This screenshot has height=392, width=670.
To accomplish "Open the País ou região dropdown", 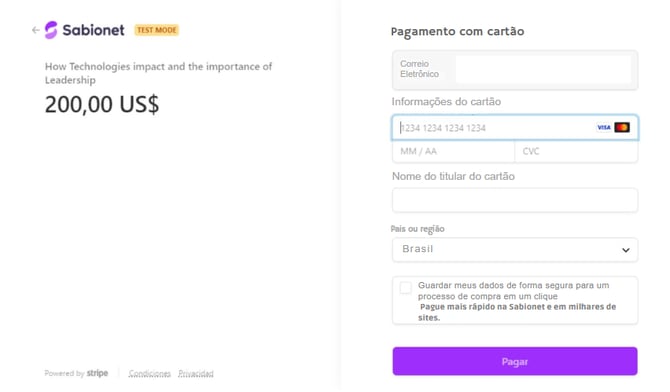I will [515, 250].
